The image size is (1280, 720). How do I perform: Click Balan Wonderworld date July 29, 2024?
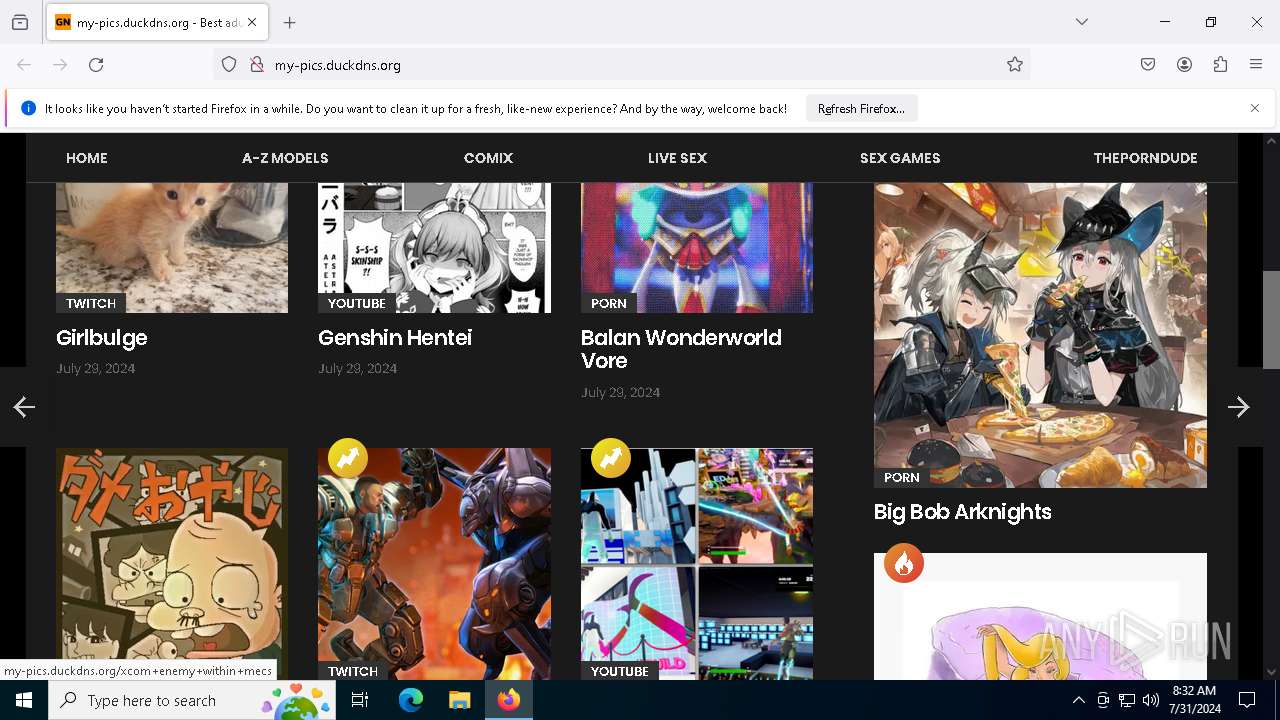point(621,393)
